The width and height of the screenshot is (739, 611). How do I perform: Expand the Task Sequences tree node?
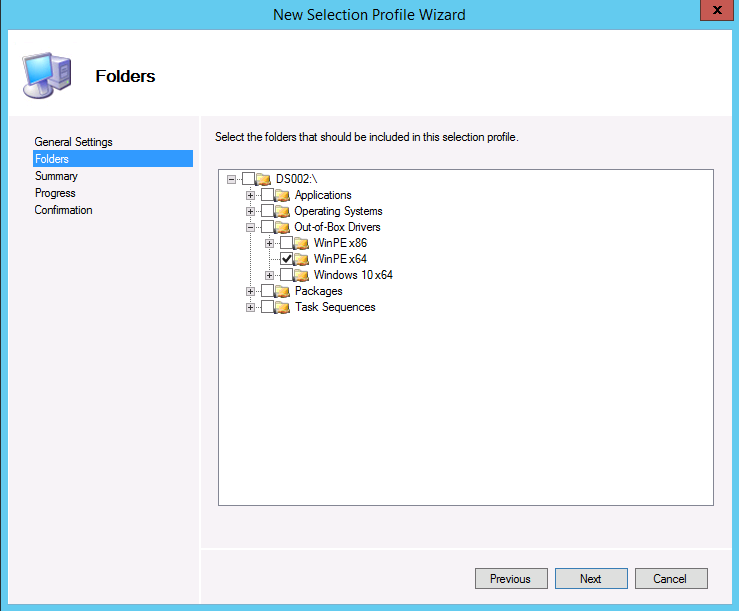[250, 307]
